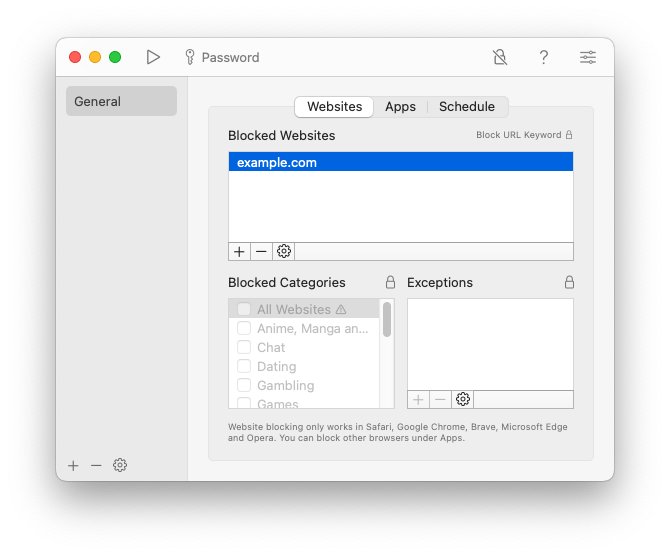Click the lock icon beside Blocked Categories
The width and height of the screenshot is (670, 555).
tap(390, 283)
